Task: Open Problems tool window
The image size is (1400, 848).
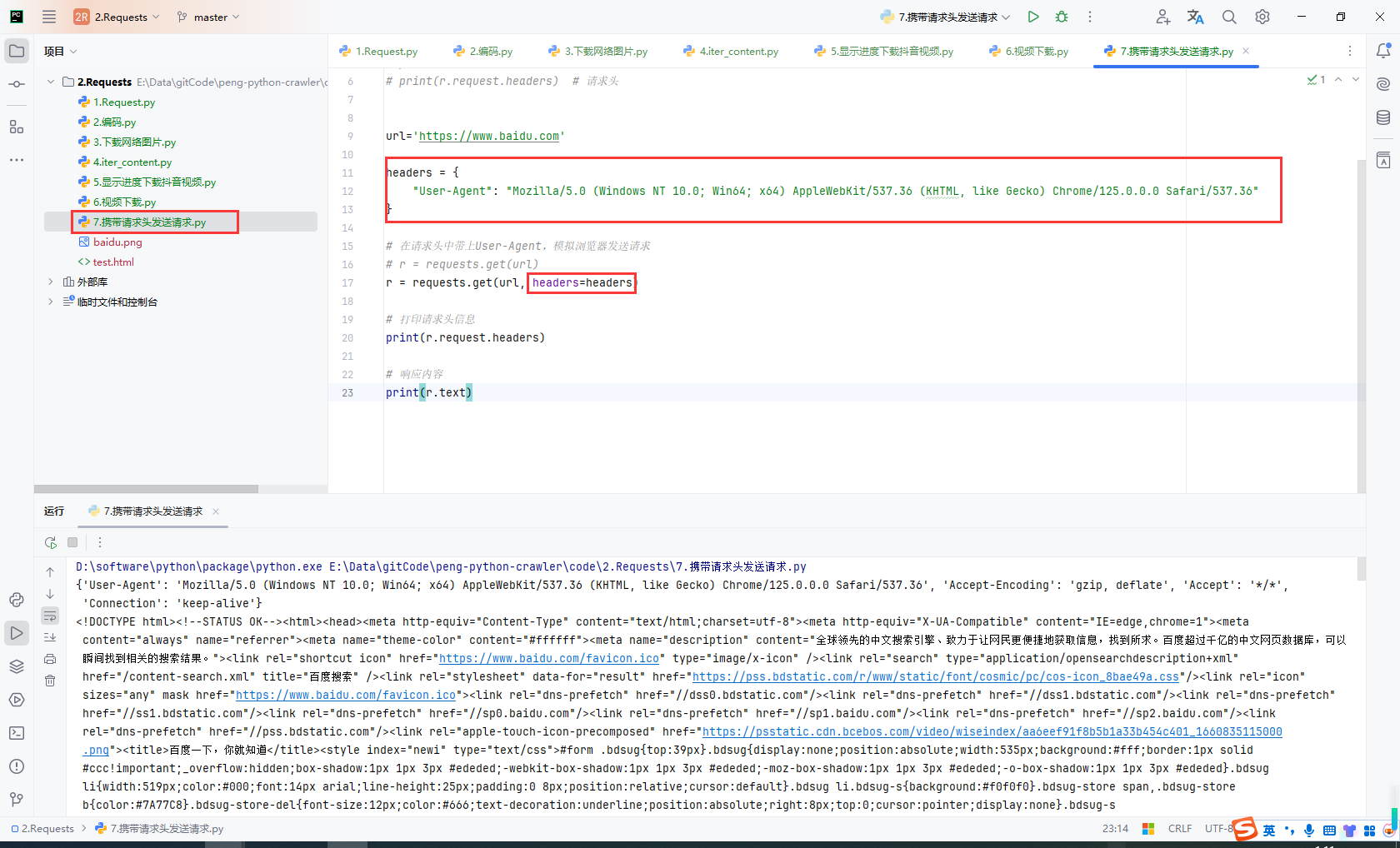Action: [x=17, y=766]
